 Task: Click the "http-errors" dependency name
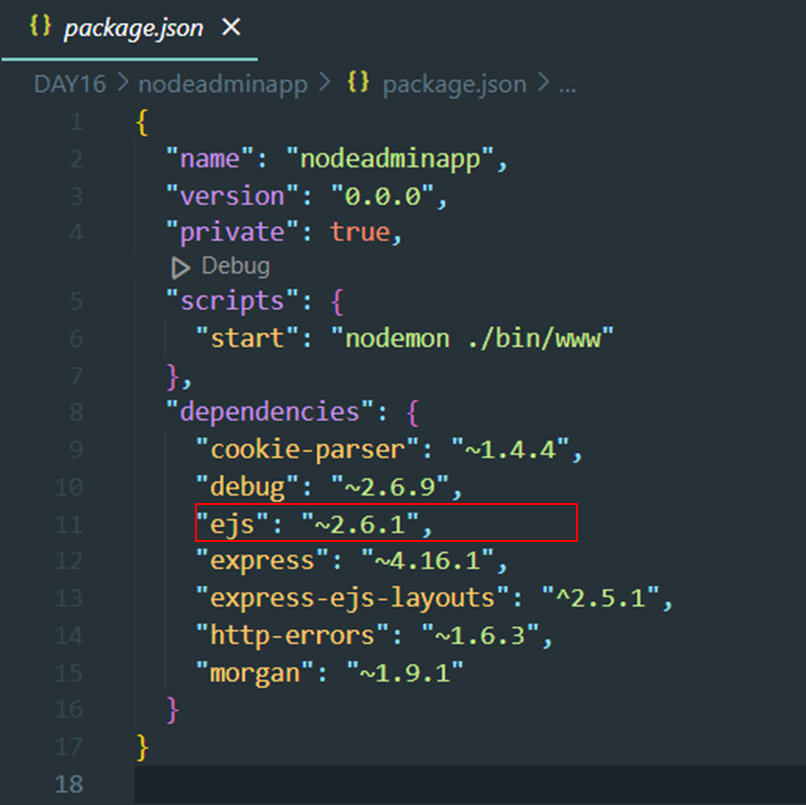pyautogui.click(x=292, y=635)
